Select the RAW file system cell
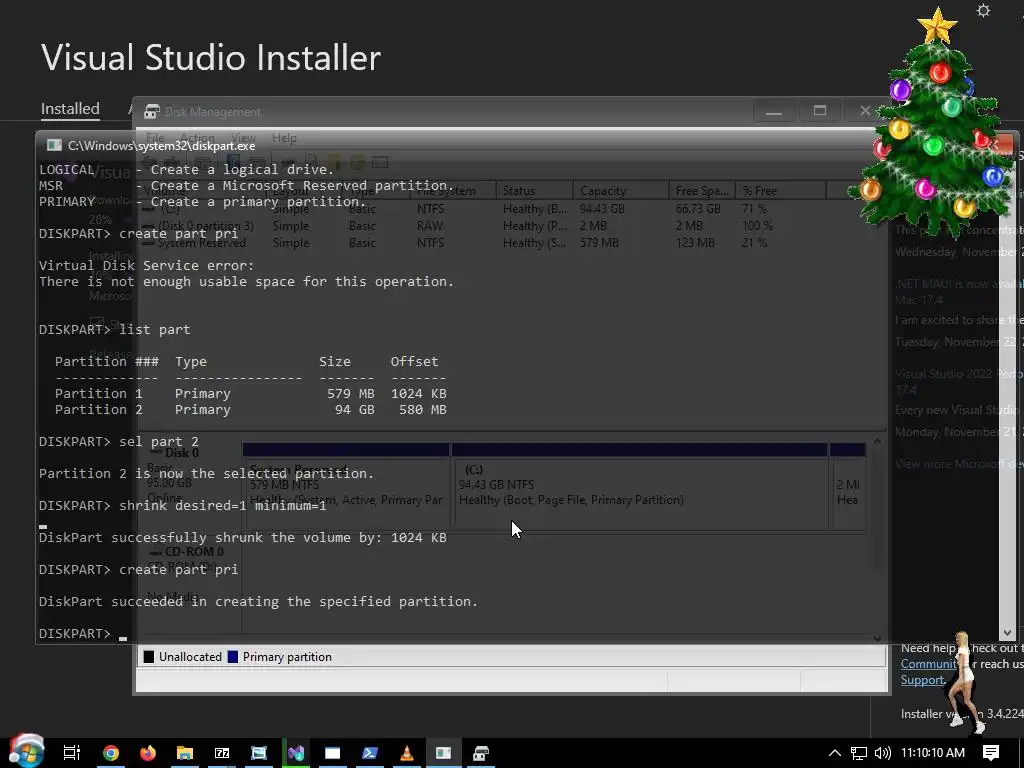 click(430, 226)
